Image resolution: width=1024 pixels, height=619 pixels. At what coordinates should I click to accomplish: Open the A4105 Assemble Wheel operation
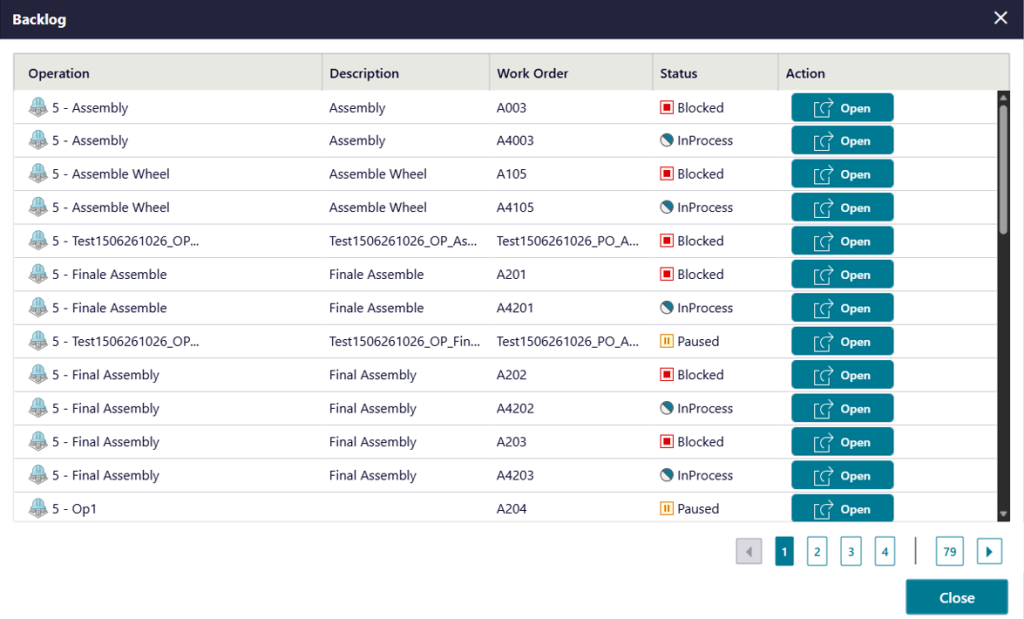842,208
